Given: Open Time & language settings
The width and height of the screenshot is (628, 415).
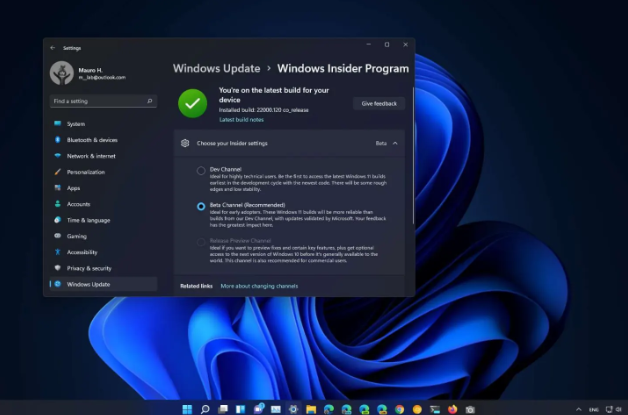Looking at the screenshot, I should tap(103, 220).
